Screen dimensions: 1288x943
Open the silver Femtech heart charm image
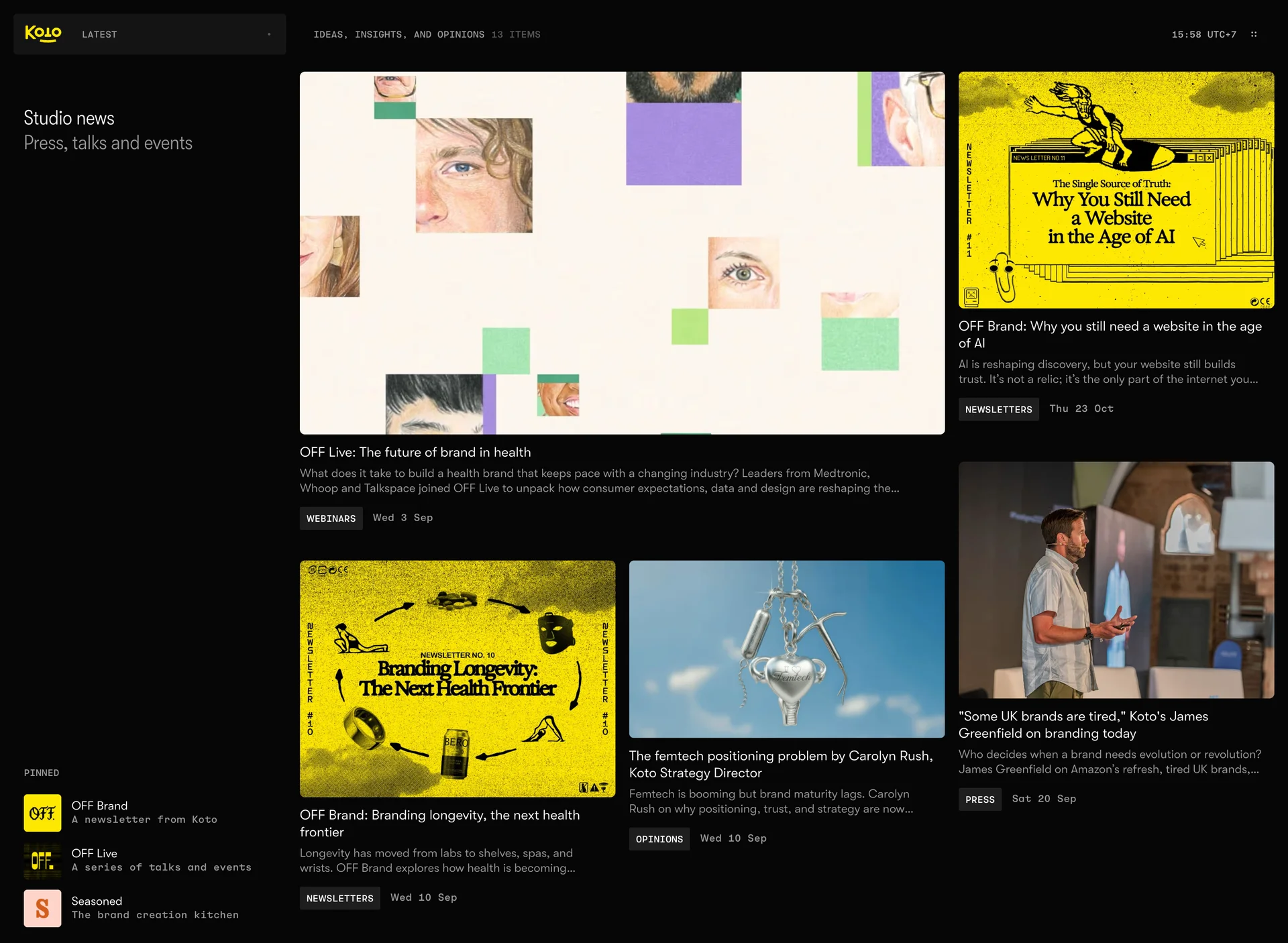tap(786, 649)
